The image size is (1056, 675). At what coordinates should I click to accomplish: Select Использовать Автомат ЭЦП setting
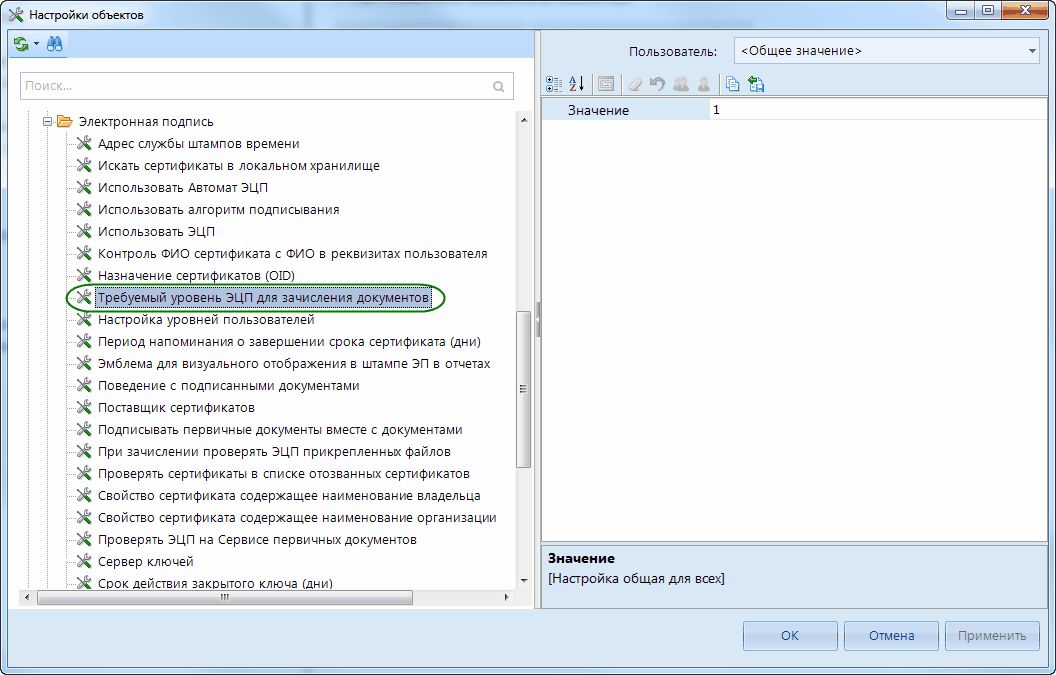tap(183, 188)
